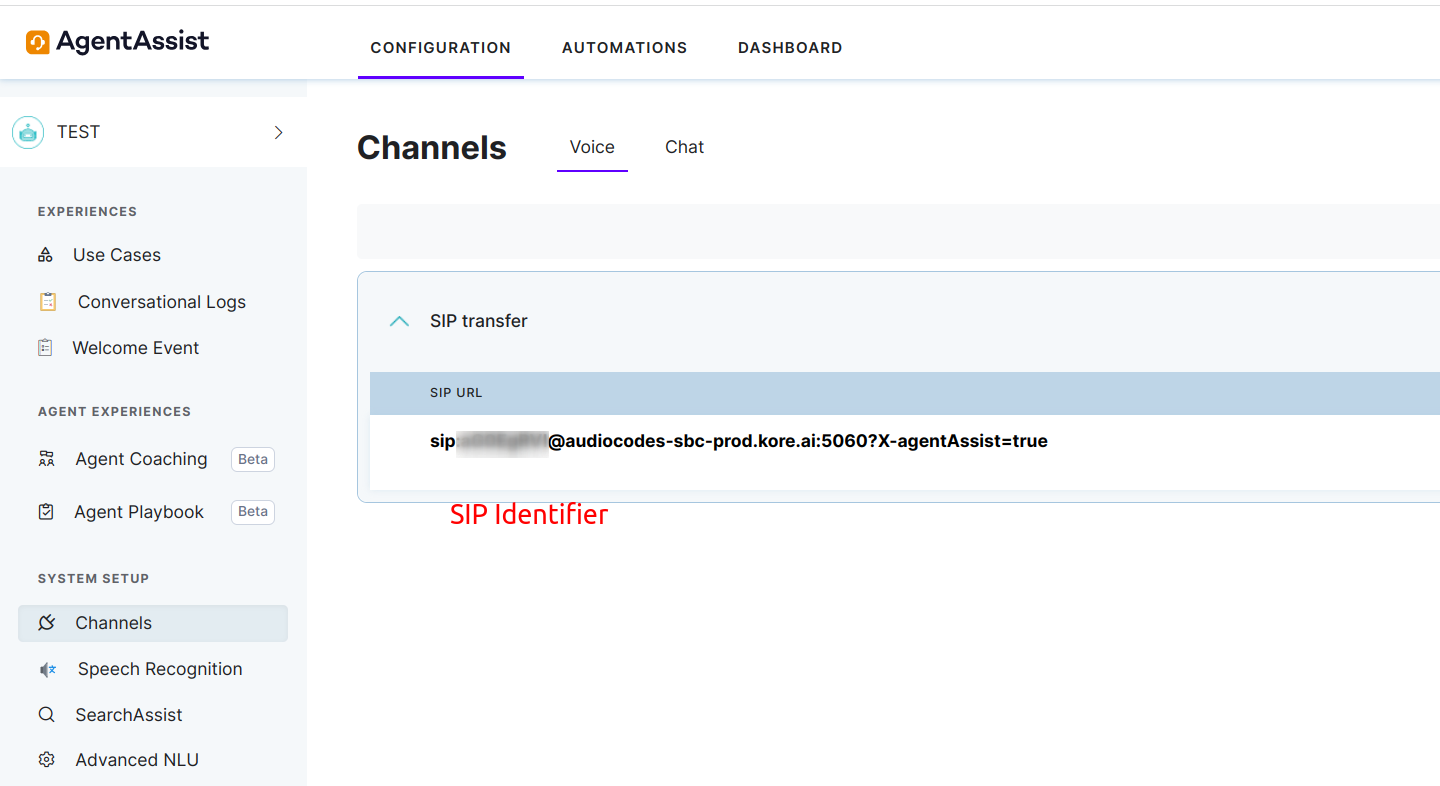1440x786 pixels.
Task: Click the Advanced NLU gear icon
Action: tap(46, 760)
